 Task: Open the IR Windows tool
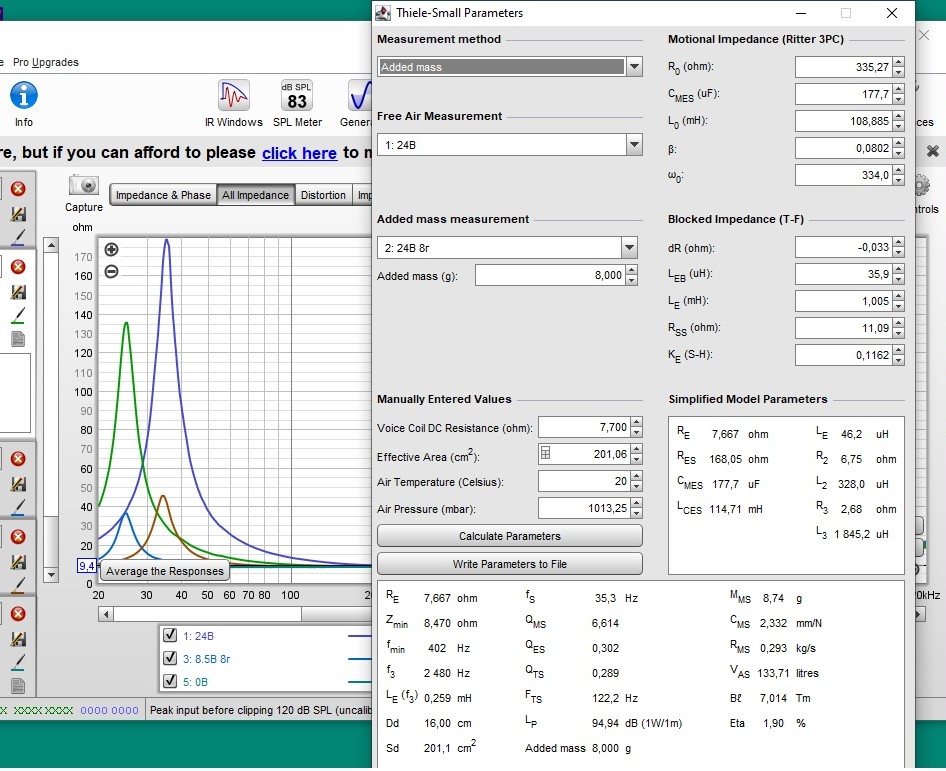(234, 96)
